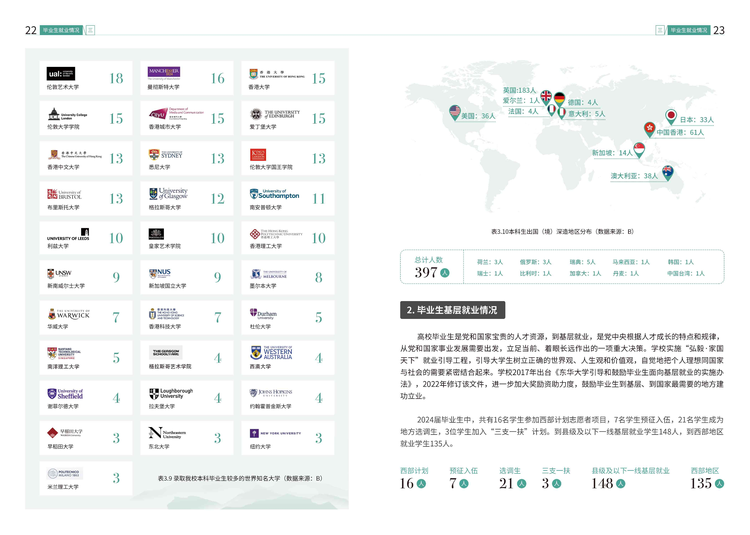Click the NUS logo card
Viewport: 750px width, 535px height.
pos(187,278)
